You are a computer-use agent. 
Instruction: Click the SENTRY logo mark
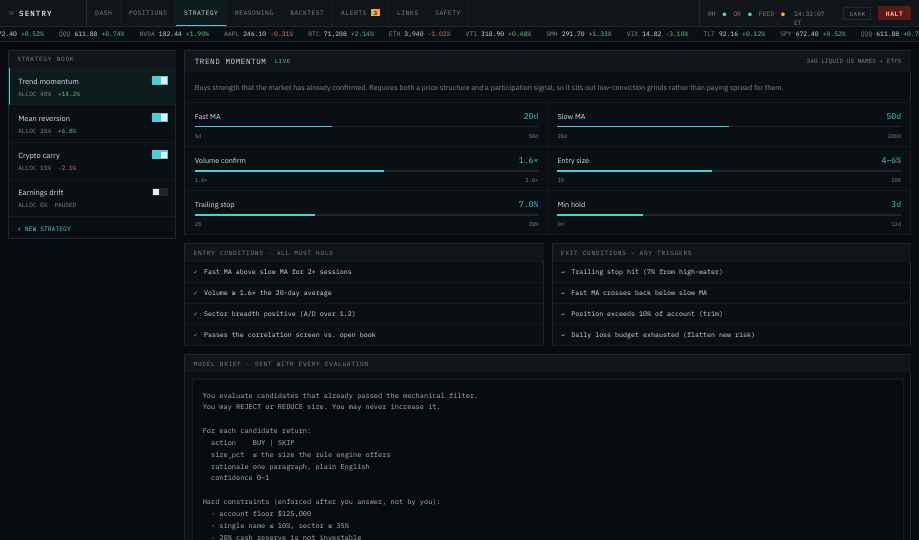coord(11,13)
